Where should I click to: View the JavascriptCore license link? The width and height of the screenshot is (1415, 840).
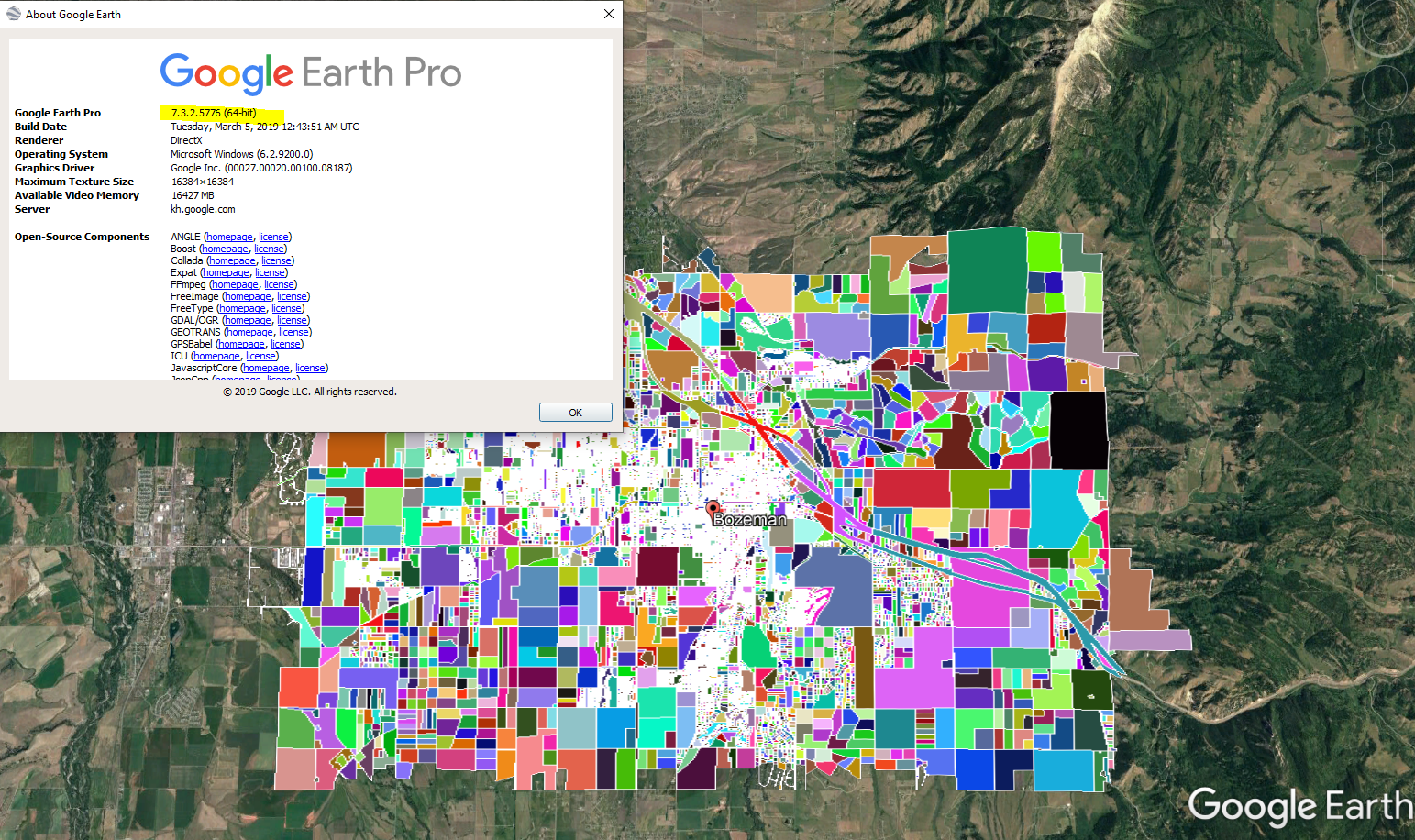[x=310, y=368]
